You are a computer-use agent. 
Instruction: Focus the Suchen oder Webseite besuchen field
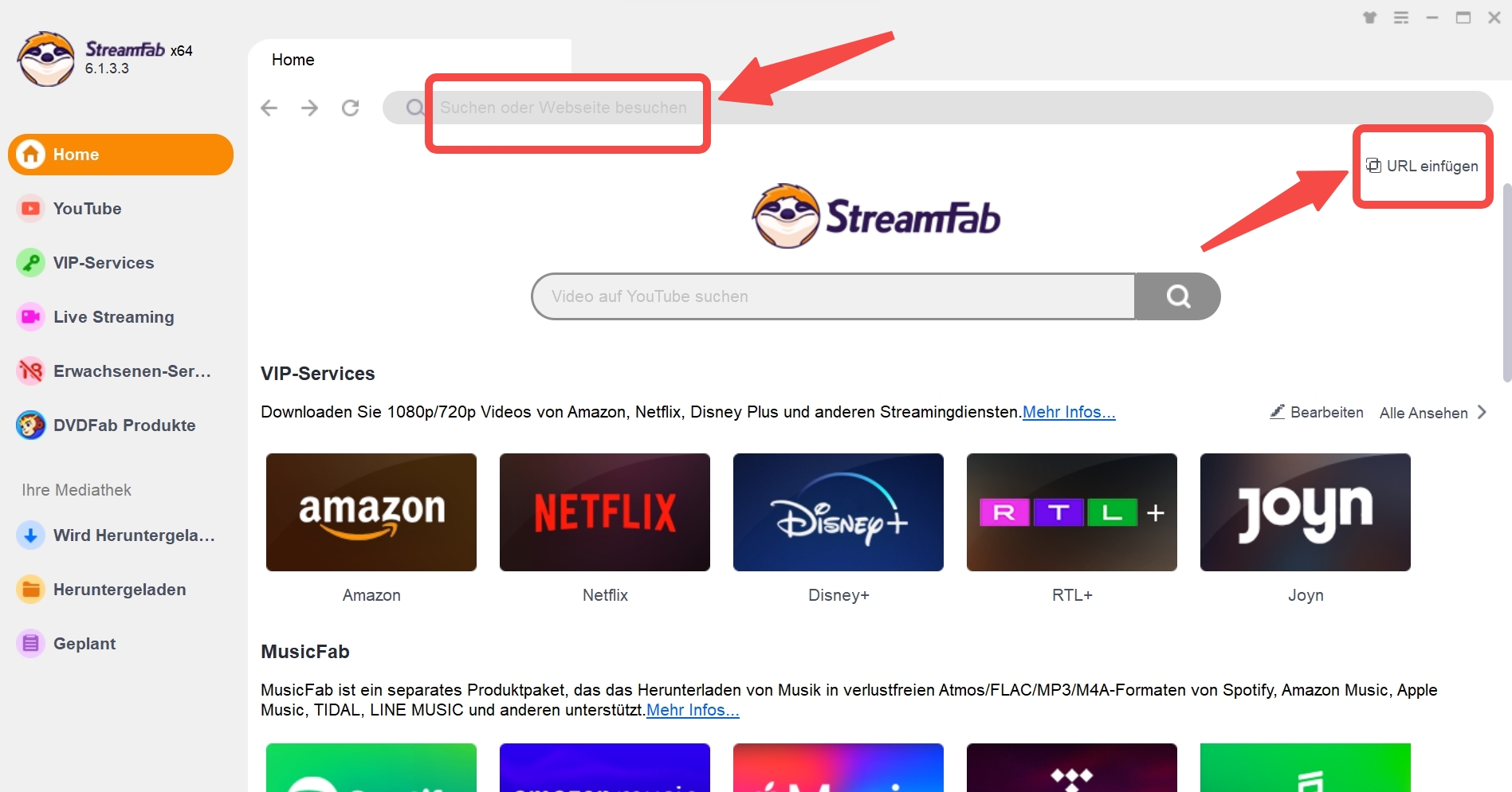point(937,108)
